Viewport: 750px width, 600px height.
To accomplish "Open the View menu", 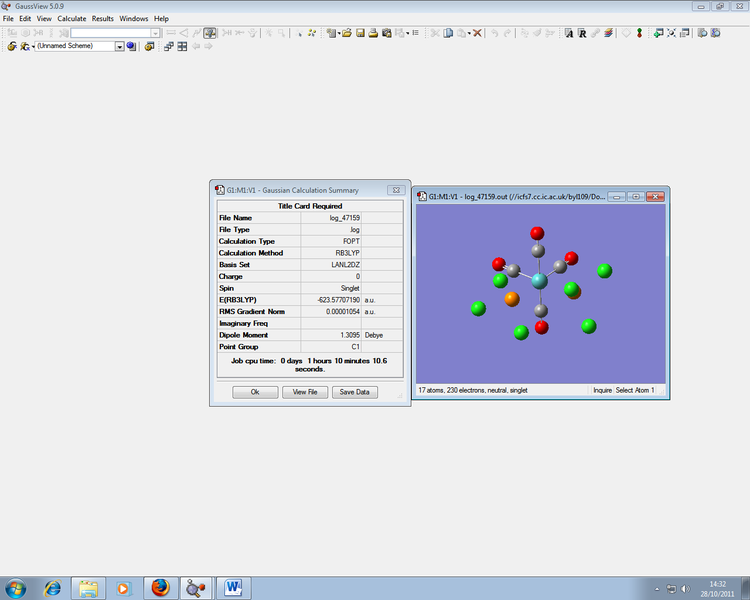I will (x=44, y=19).
